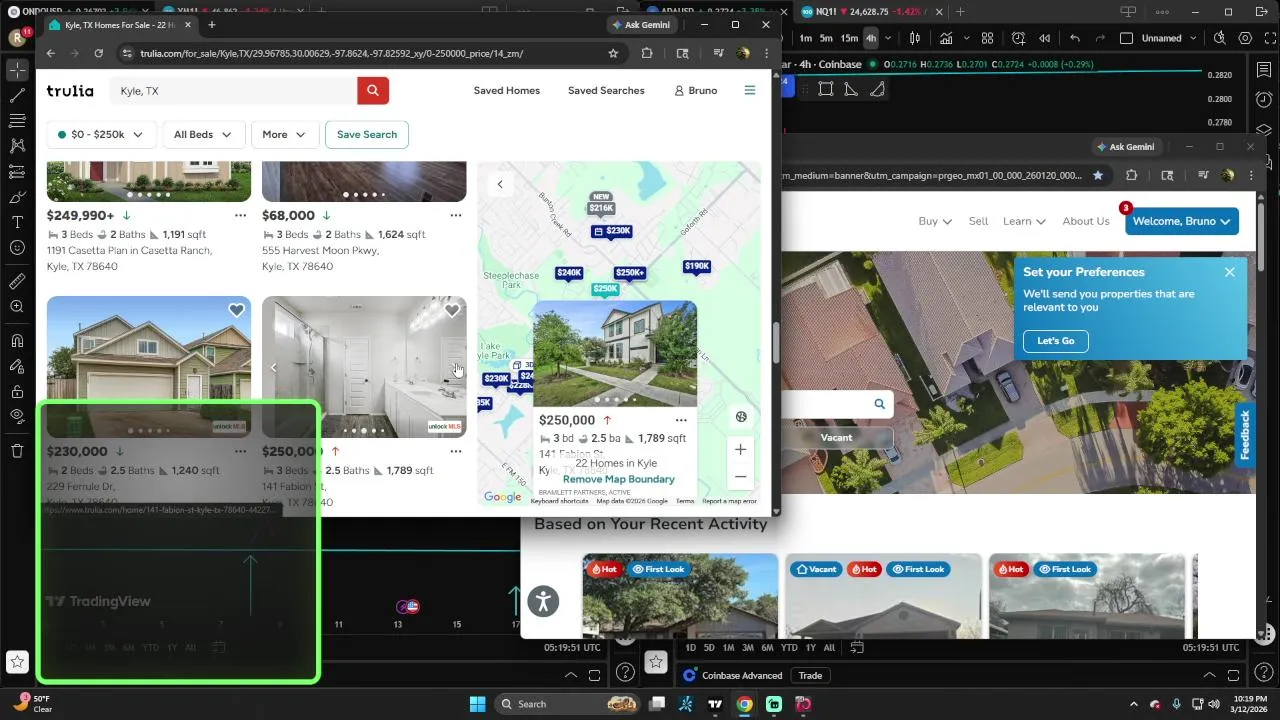Select the crosshair cursor tool in TradingView

tap(17, 70)
